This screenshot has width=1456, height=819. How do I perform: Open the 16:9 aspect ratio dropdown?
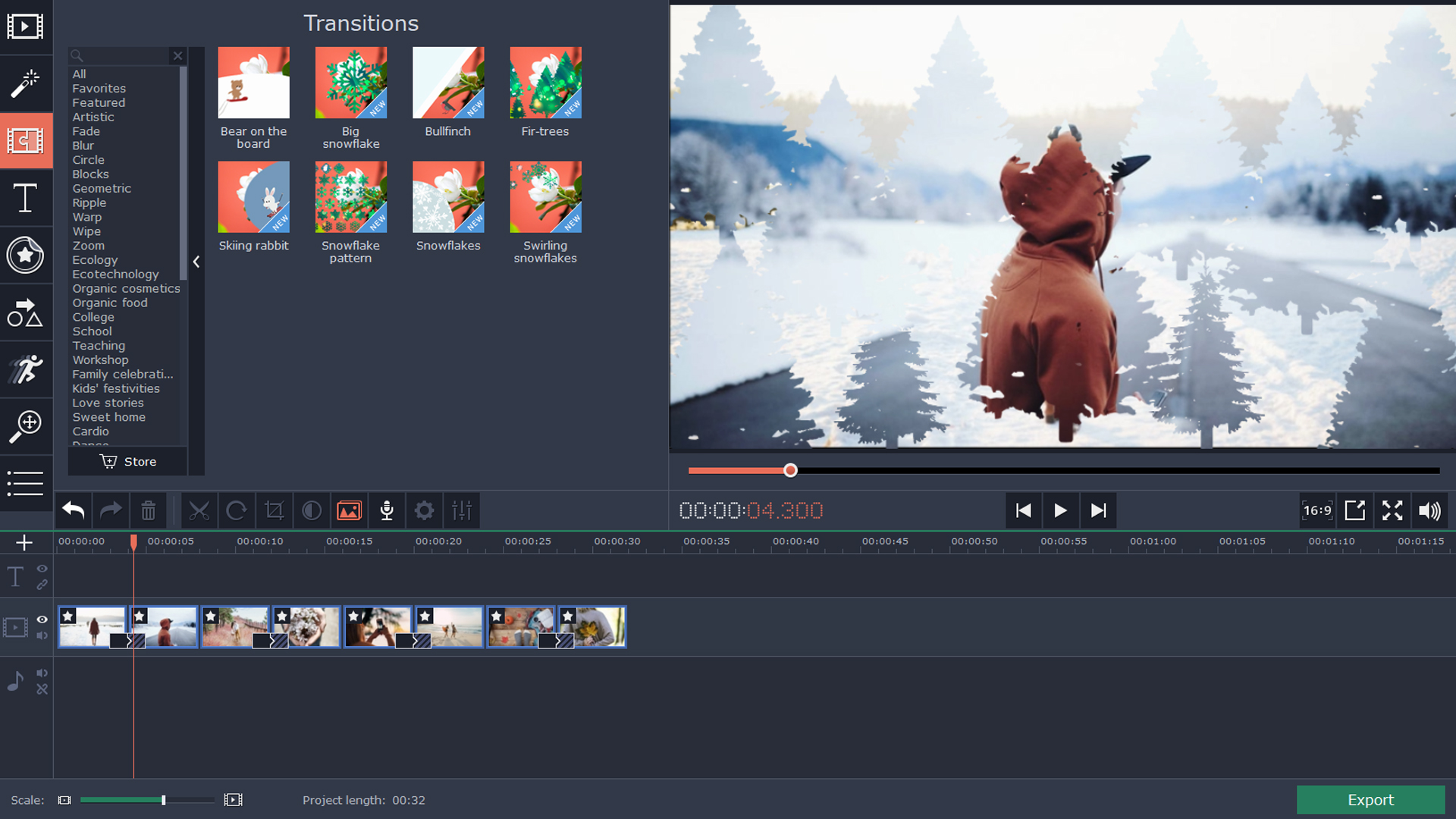tap(1317, 510)
